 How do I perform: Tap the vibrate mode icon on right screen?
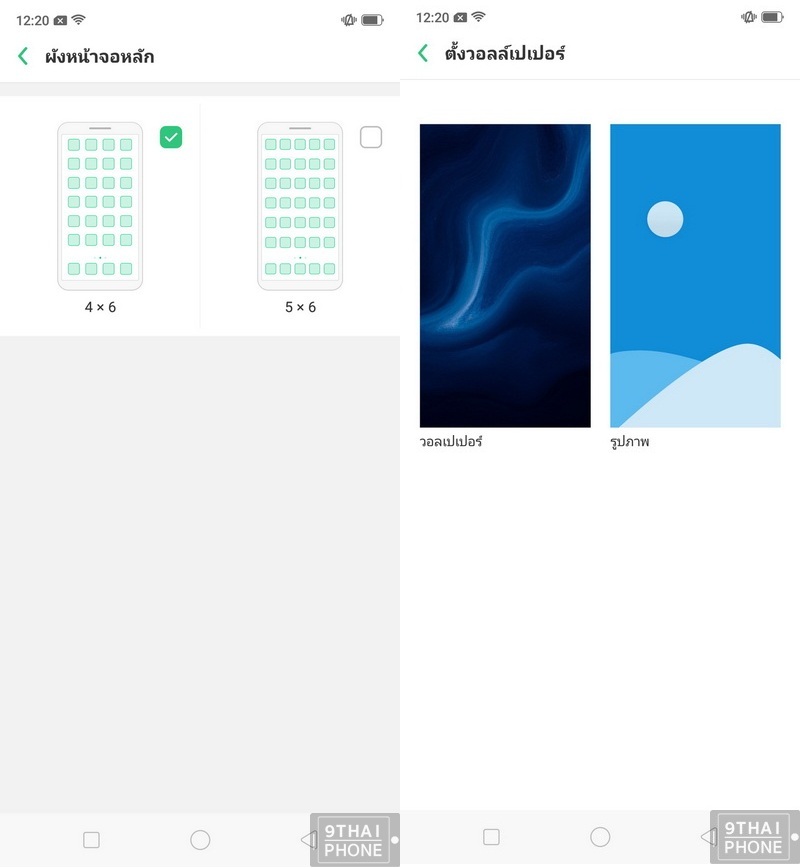tap(748, 17)
